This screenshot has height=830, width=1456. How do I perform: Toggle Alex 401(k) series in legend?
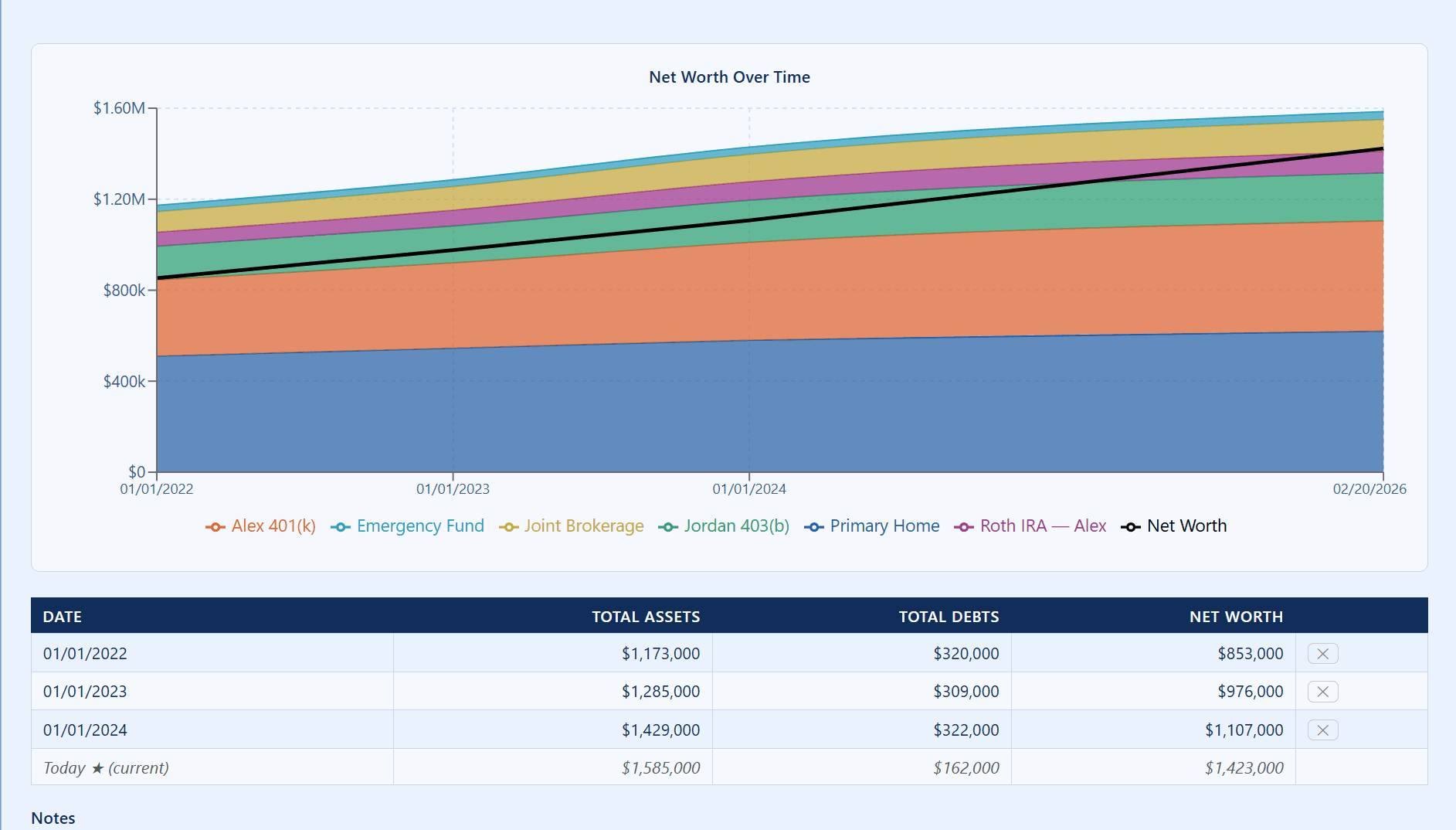pyautogui.click(x=261, y=526)
